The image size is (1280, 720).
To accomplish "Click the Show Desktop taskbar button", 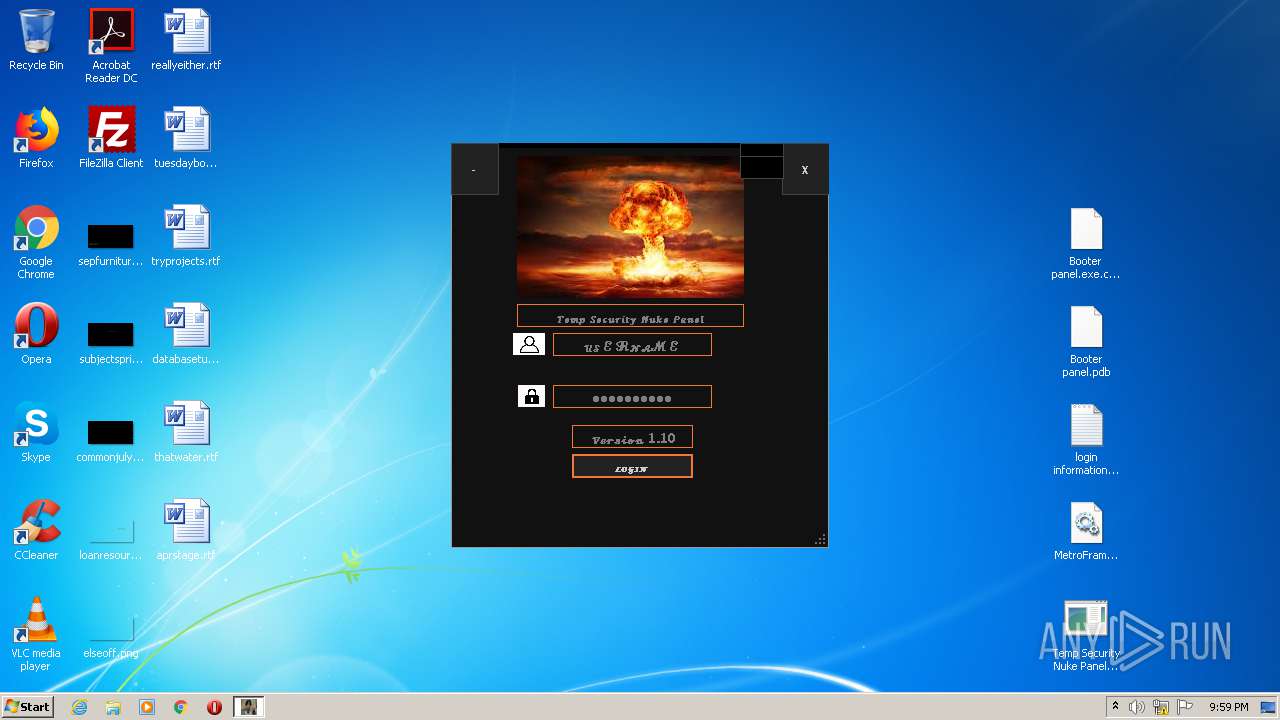I will point(1270,707).
